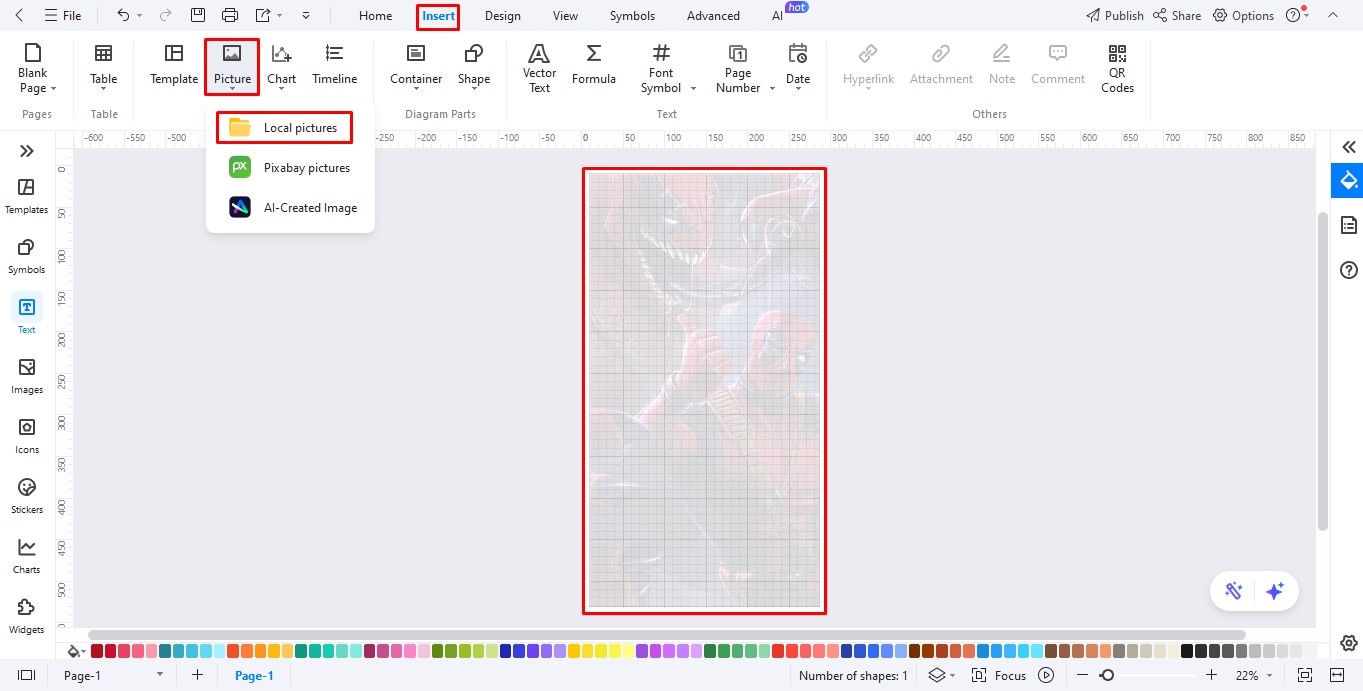The height and width of the screenshot is (691, 1363).
Task: Click the Print icon
Action: coord(230,15)
